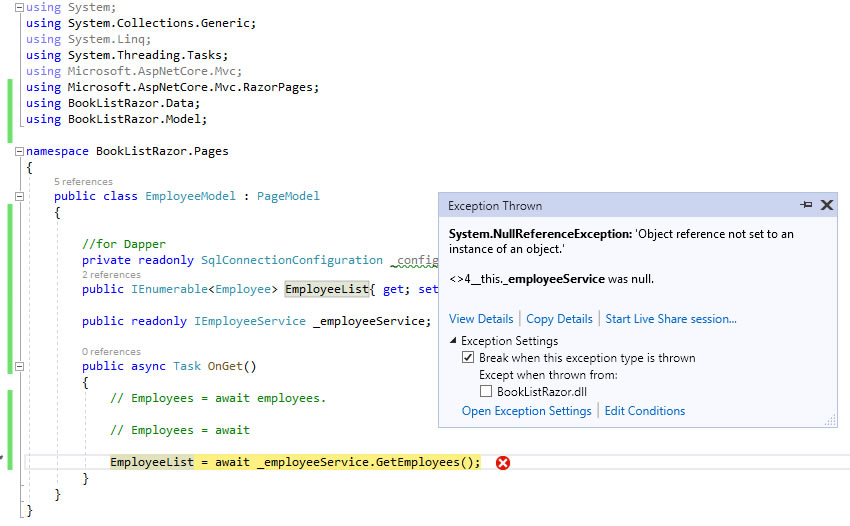Open Exception Settings link

(x=526, y=411)
